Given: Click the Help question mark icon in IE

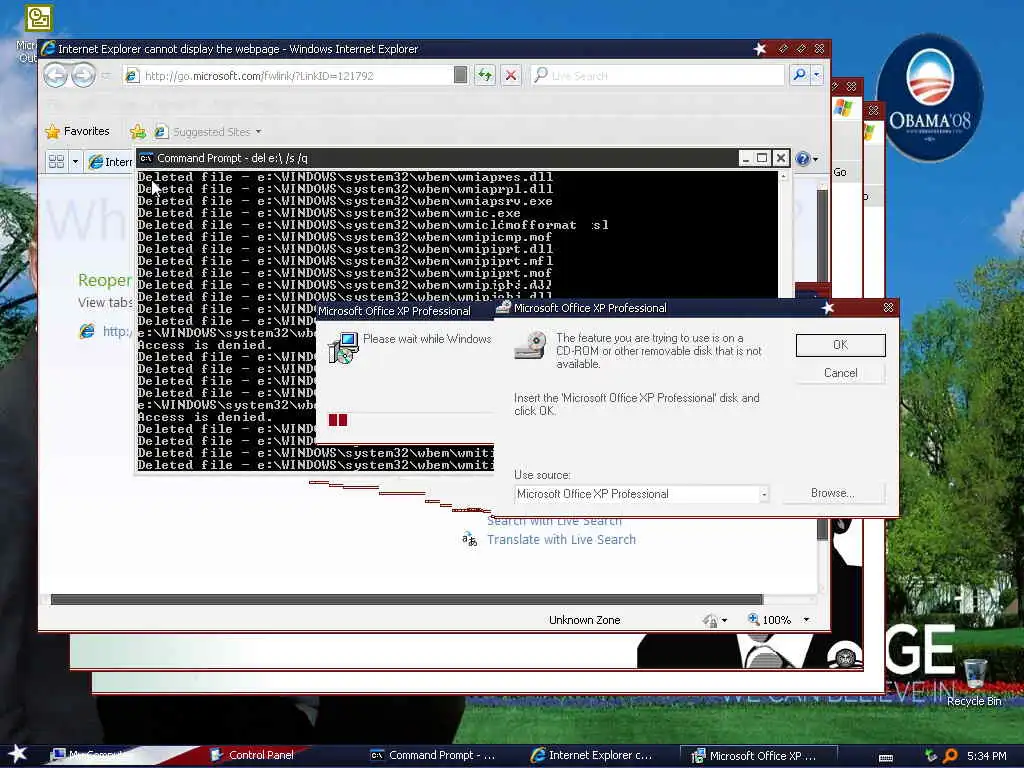Looking at the screenshot, I should tap(803, 159).
